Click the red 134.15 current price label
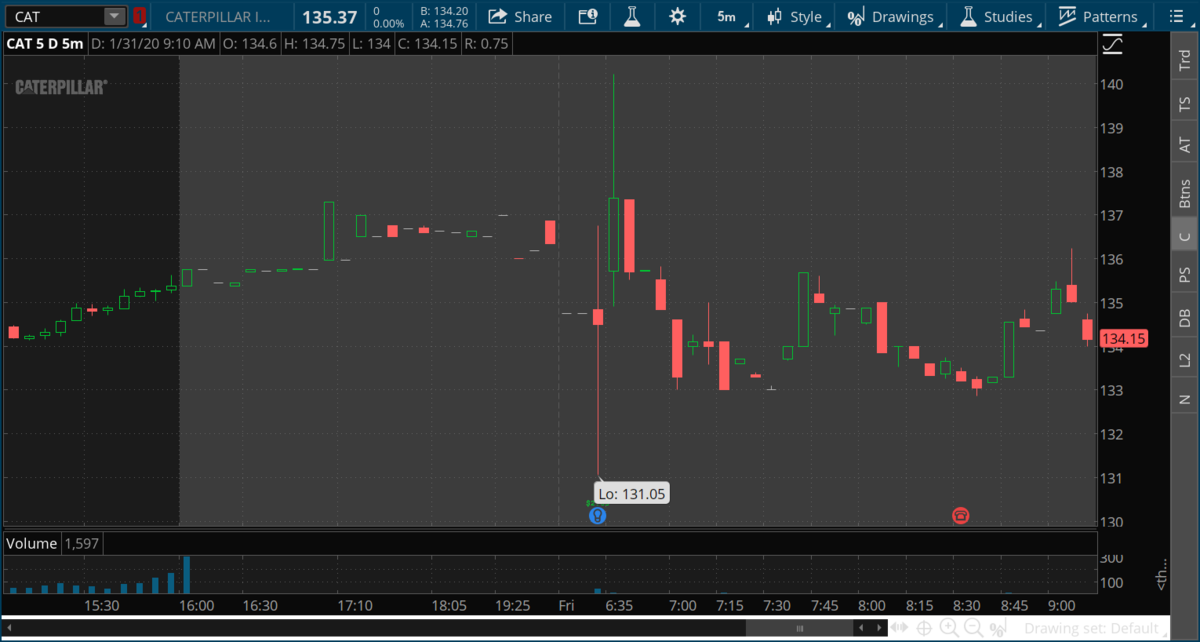The width and height of the screenshot is (1200, 642). click(1124, 338)
